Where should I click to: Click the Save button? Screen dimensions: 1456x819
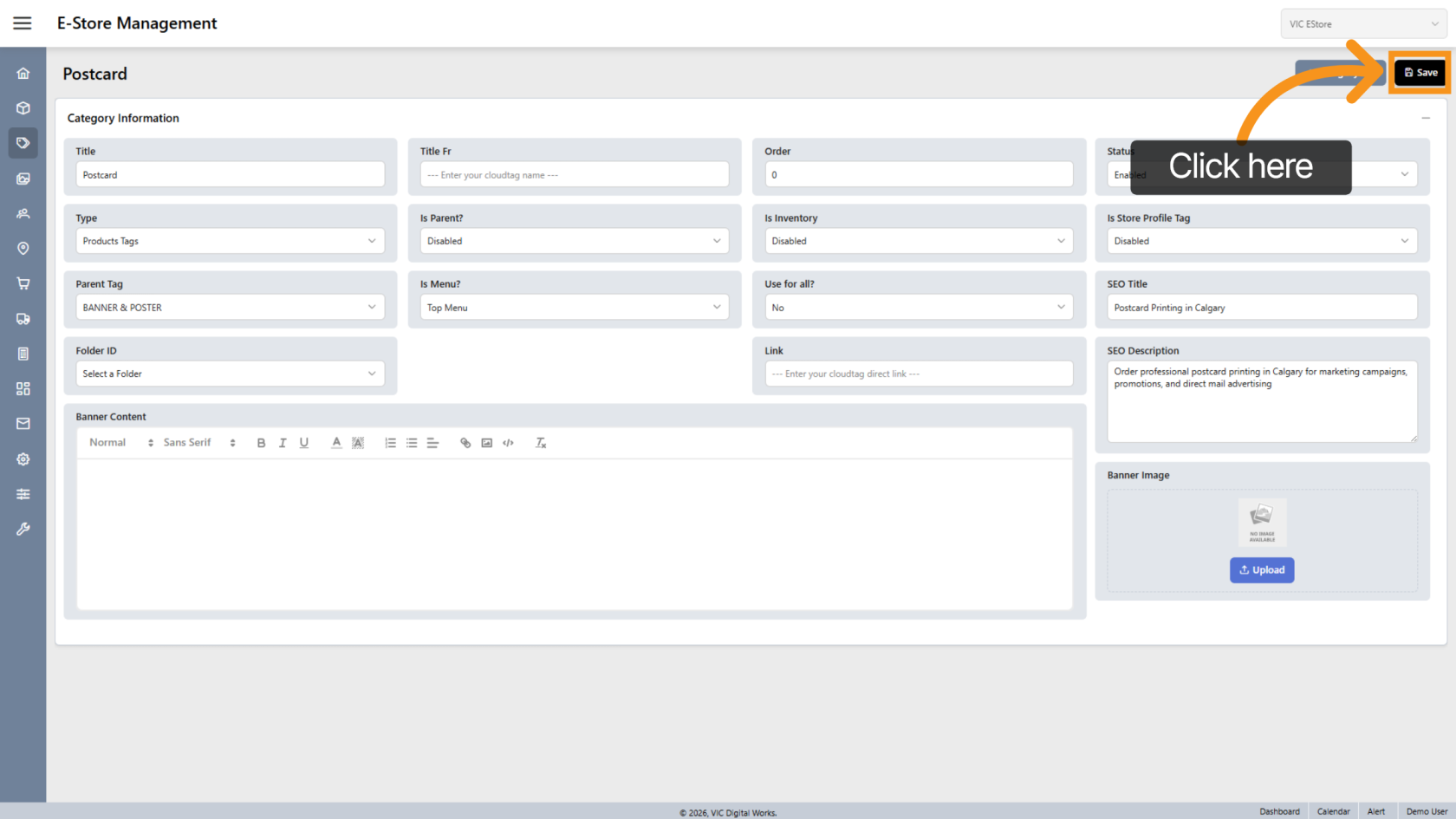pyautogui.click(x=1420, y=73)
